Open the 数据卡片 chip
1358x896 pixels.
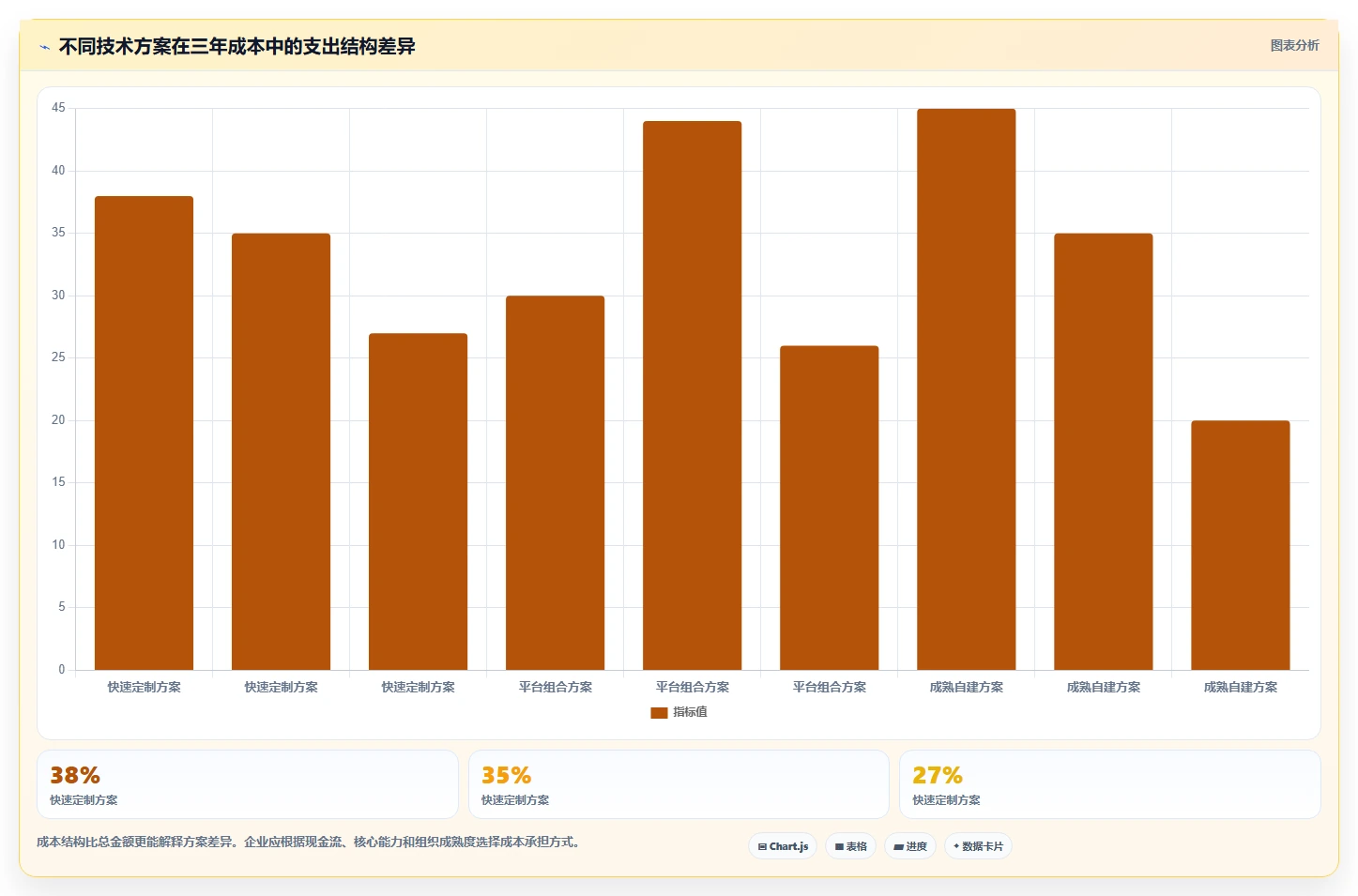pos(978,846)
